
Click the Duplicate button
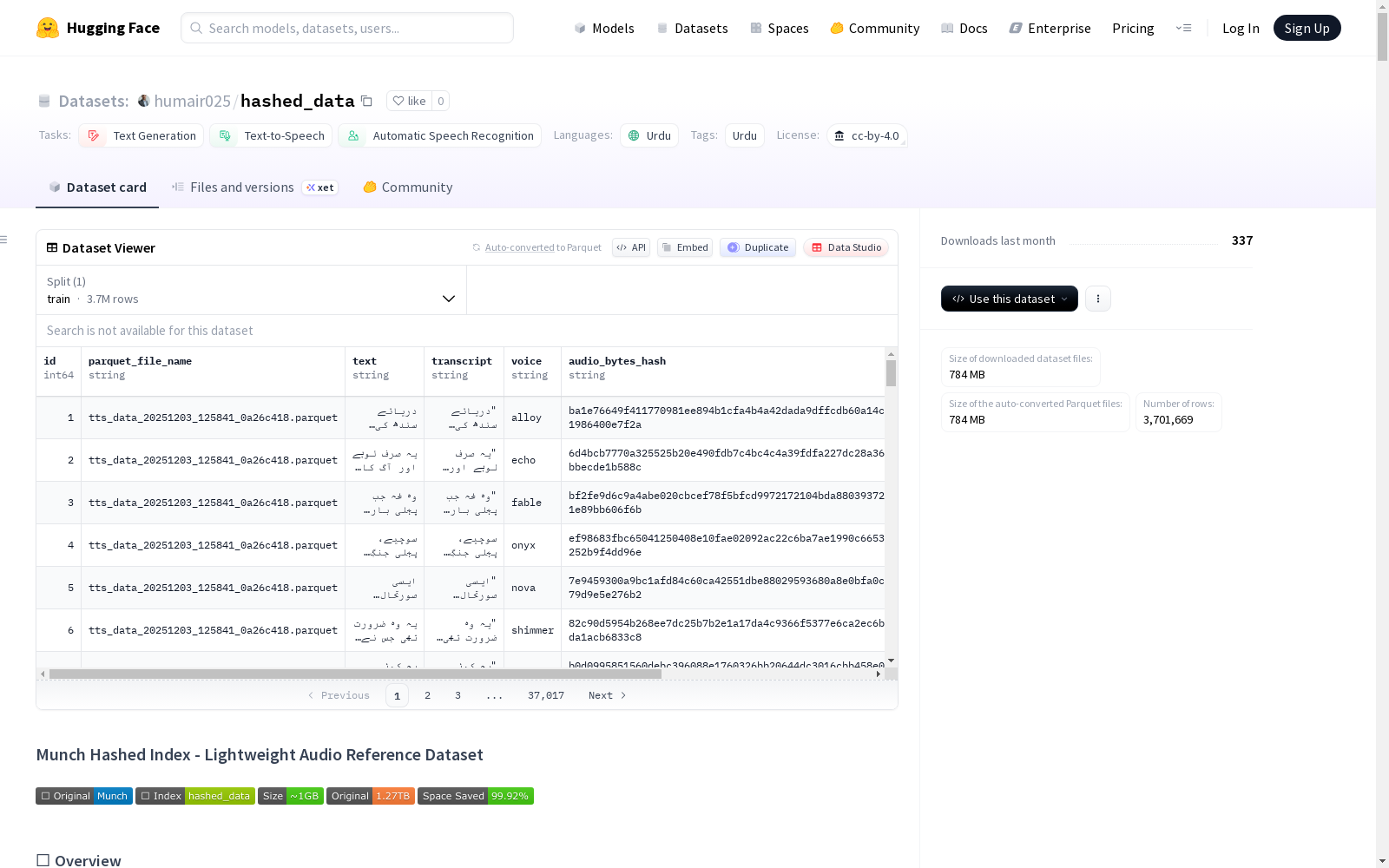click(758, 247)
